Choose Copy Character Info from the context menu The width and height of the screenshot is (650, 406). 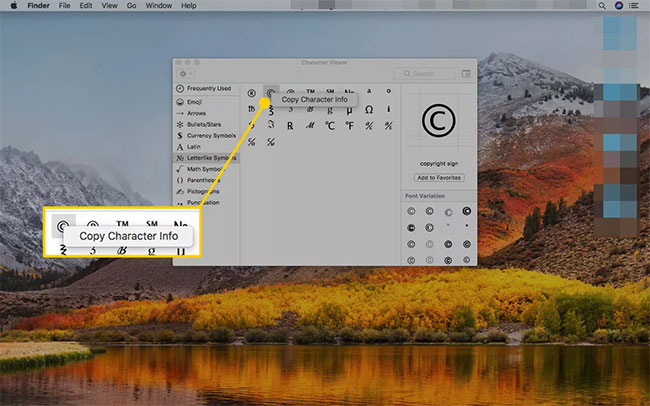coord(314,100)
